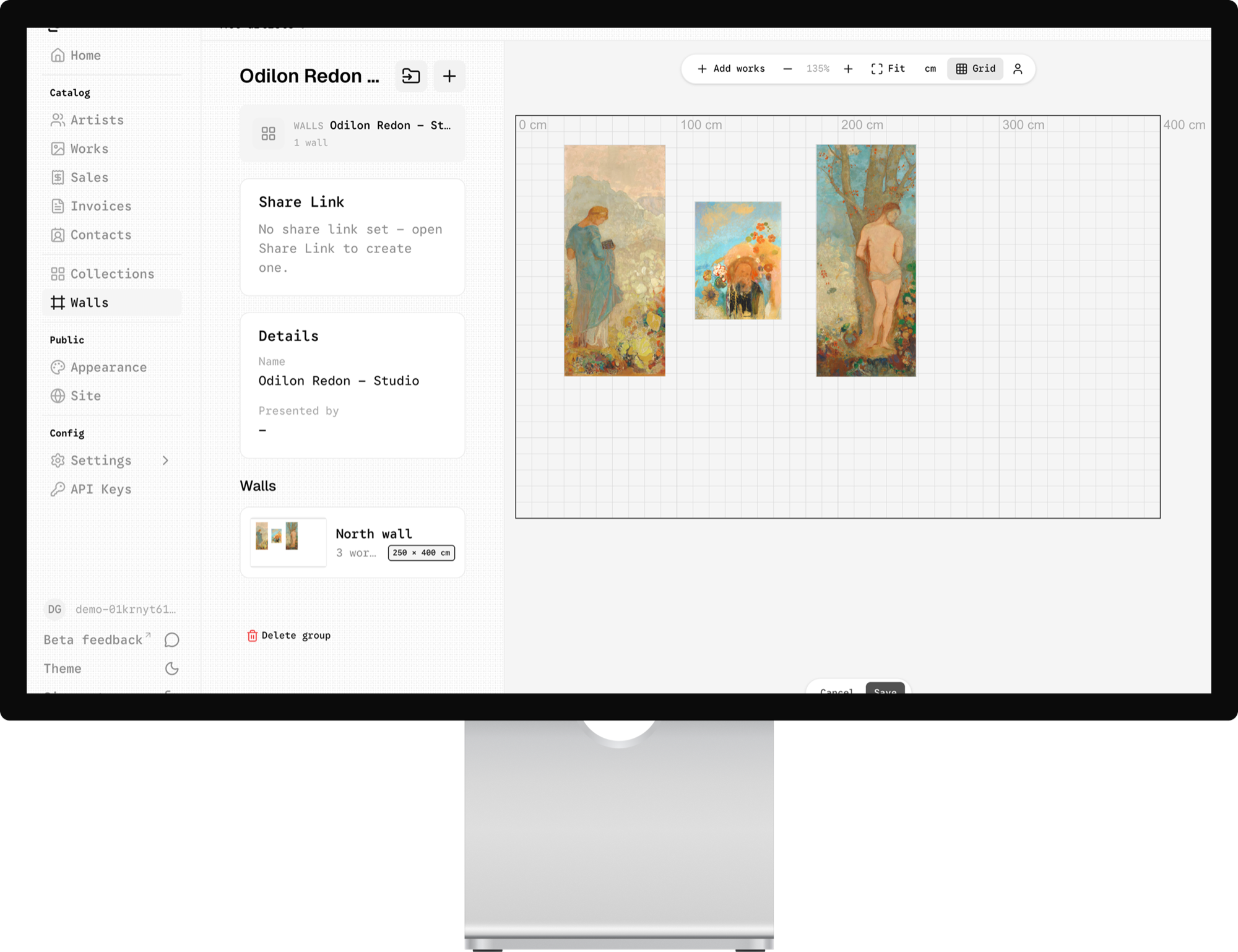Viewport: 1238px width, 952px height.
Task: Click the Presented by value
Action: click(x=262, y=430)
